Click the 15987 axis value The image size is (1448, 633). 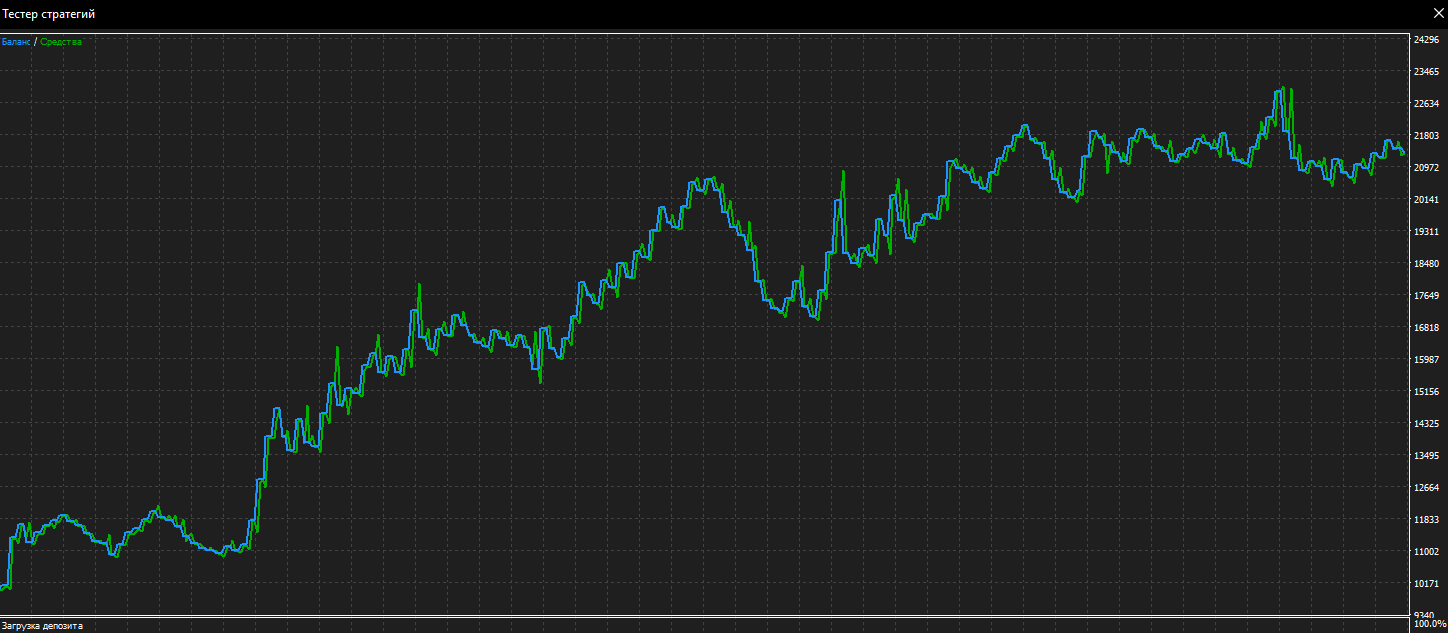pyautogui.click(x=1426, y=360)
